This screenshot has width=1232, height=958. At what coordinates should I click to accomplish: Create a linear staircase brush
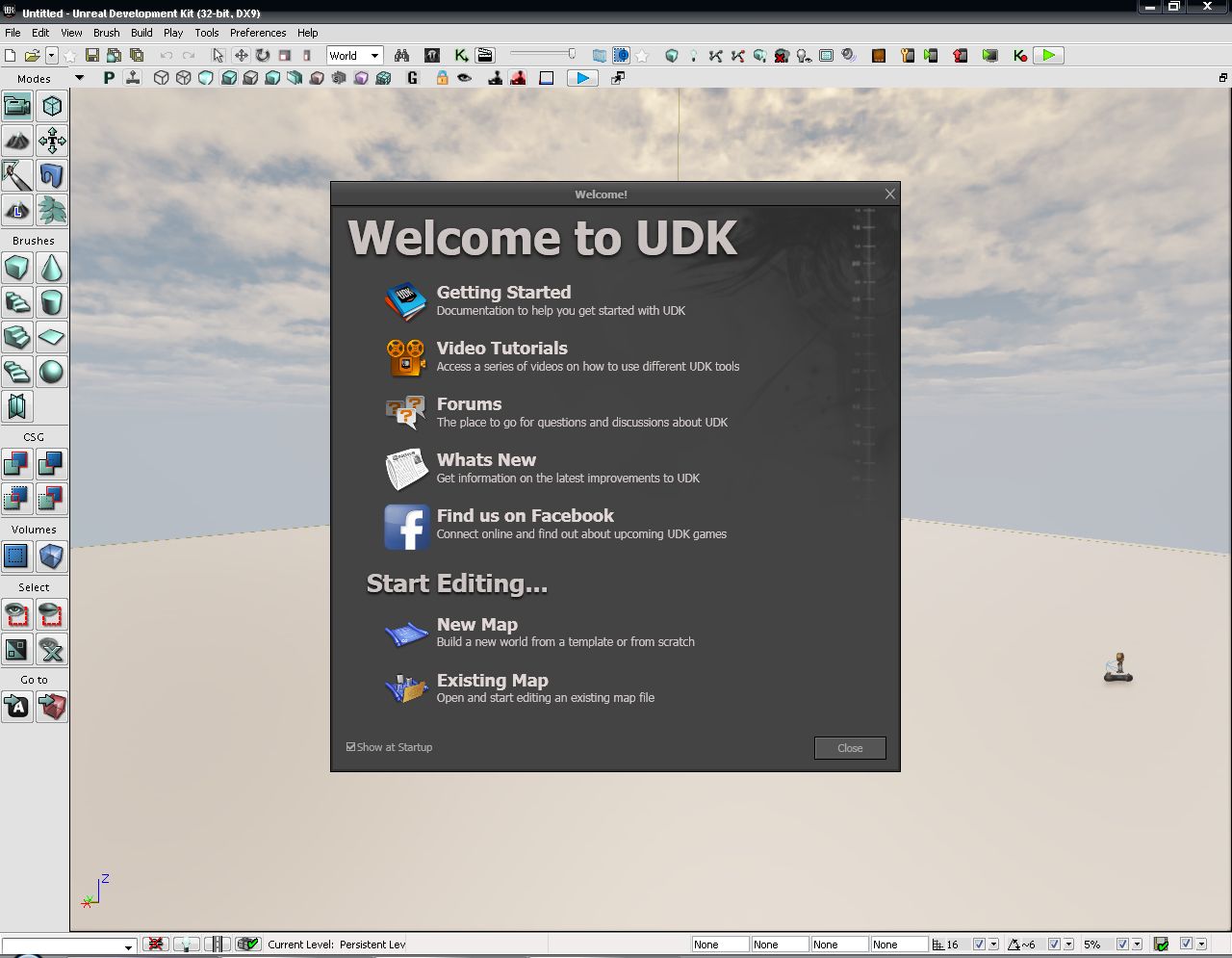click(17, 337)
